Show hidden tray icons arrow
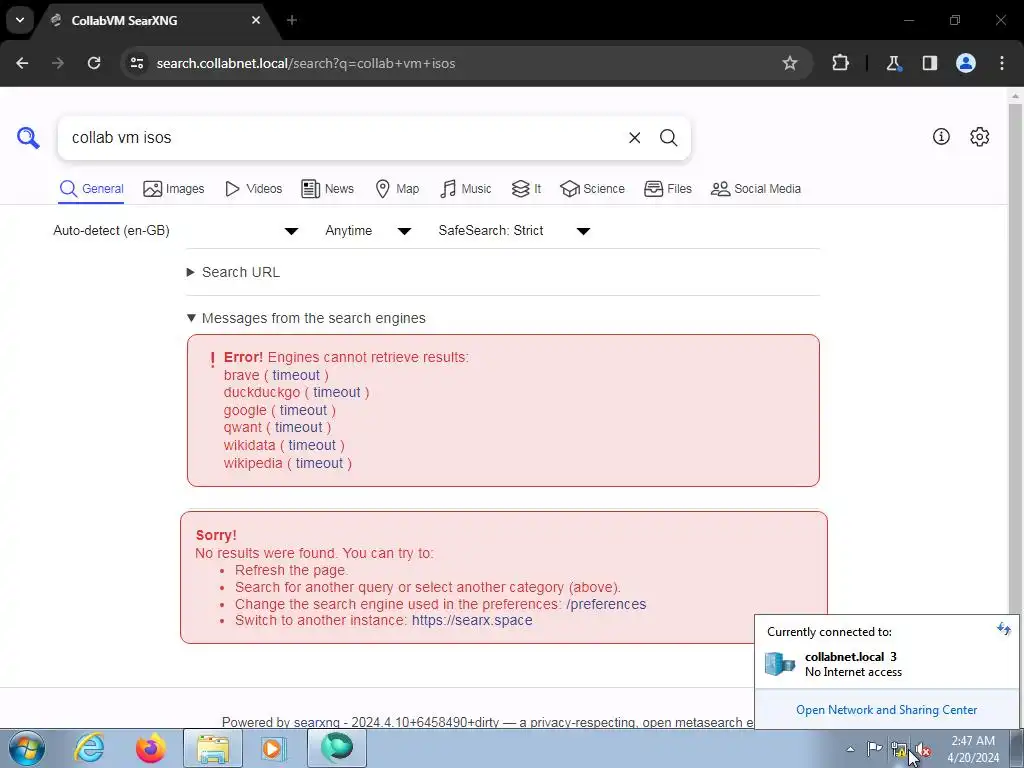The height and width of the screenshot is (768, 1024). (850, 748)
